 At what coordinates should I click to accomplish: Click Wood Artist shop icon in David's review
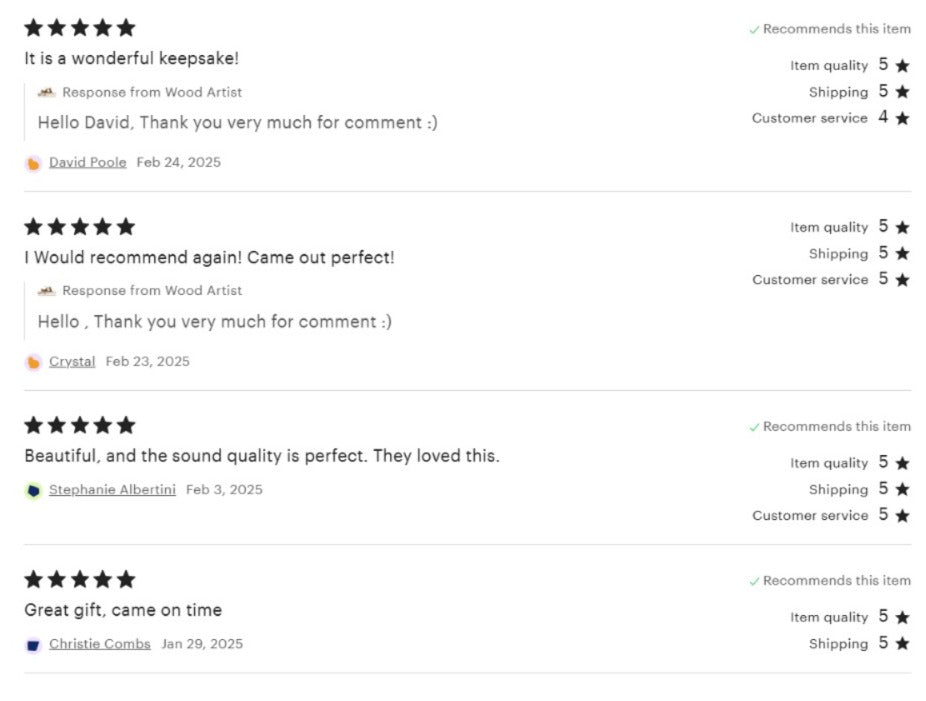pyautogui.click(x=46, y=92)
